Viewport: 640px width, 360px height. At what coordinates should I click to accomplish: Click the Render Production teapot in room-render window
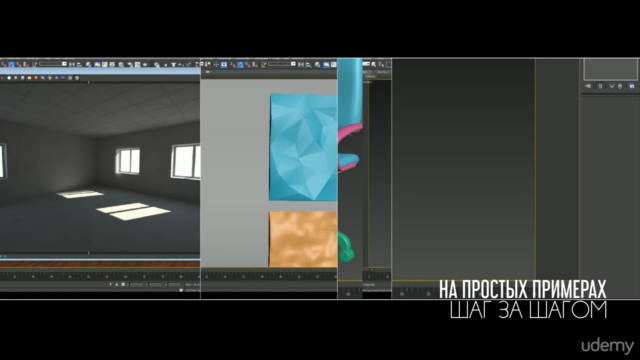144,64
